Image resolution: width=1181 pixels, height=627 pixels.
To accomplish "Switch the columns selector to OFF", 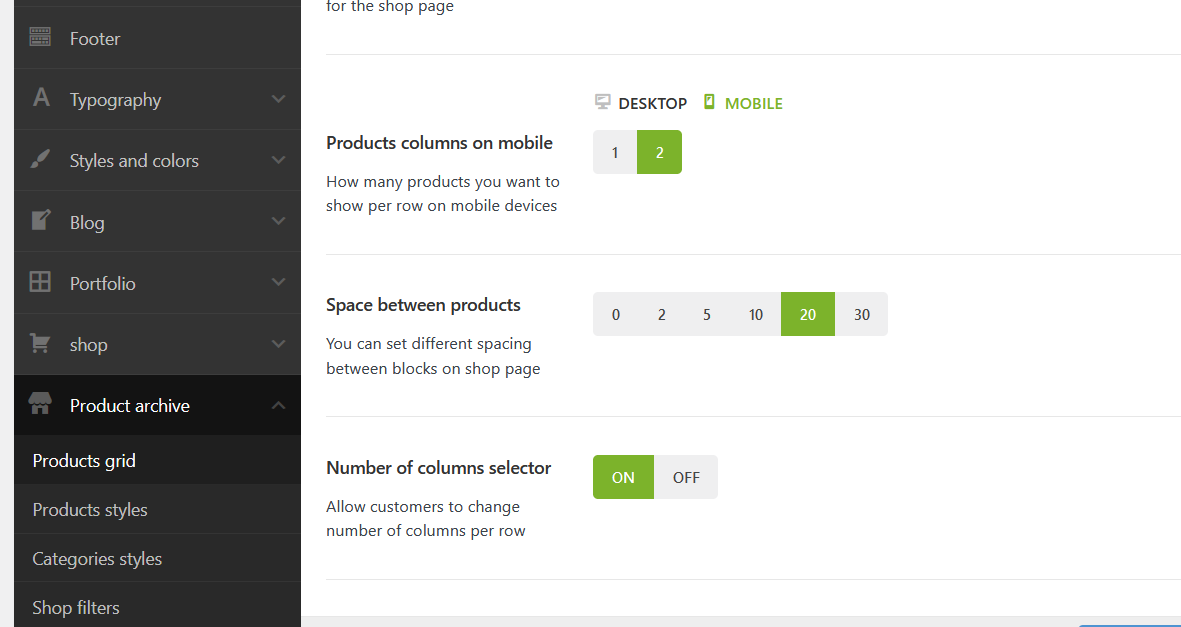I will [686, 477].
